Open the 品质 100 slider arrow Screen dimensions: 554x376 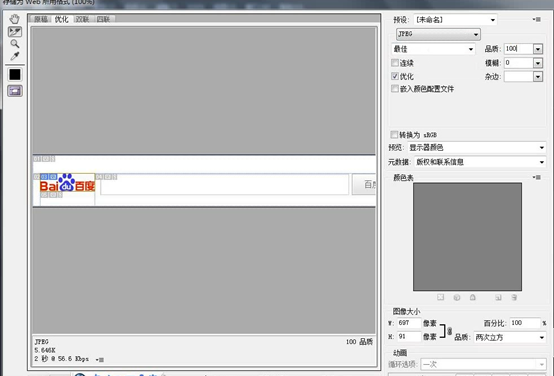pyautogui.click(x=538, y=49)
